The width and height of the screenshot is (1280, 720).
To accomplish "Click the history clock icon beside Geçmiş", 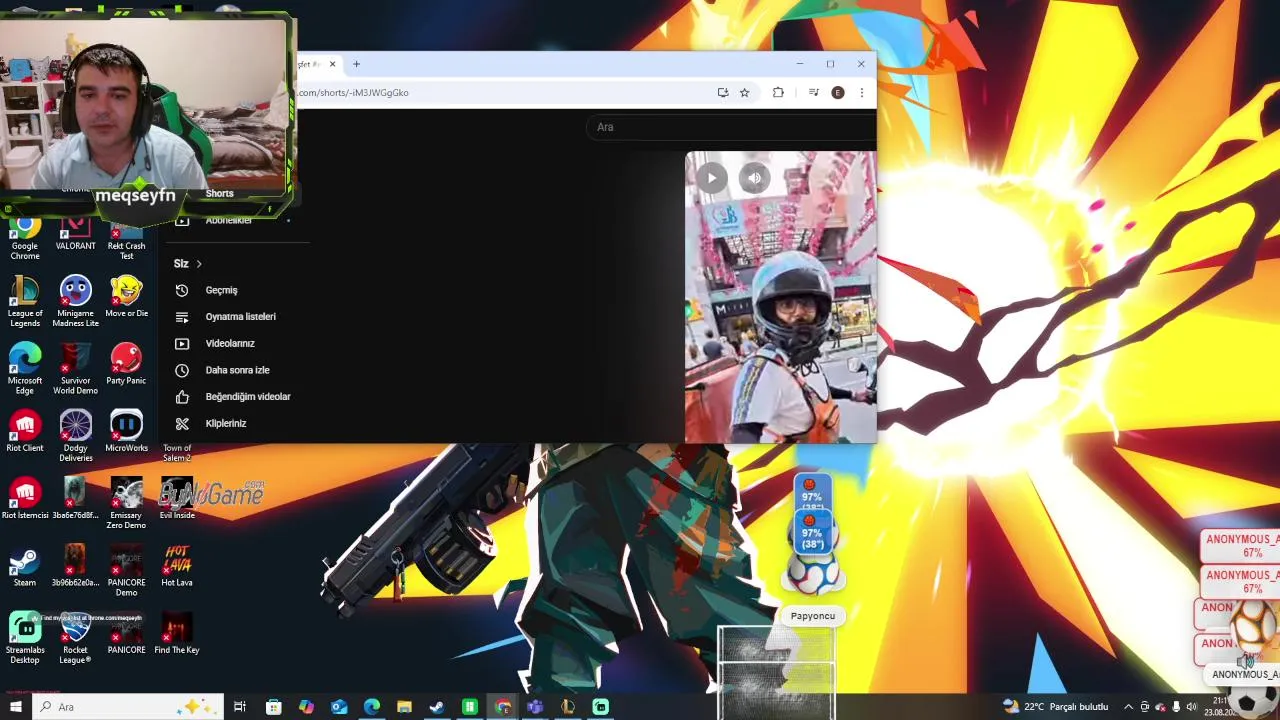I will tap(182, 290).
